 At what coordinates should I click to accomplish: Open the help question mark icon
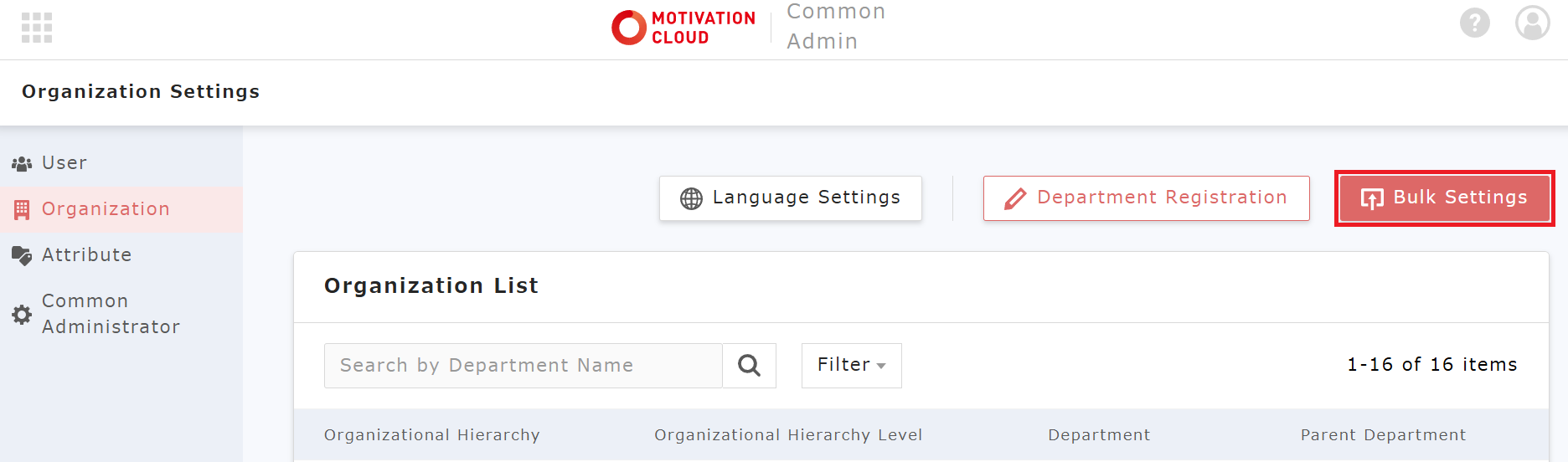coord(1474,23)
